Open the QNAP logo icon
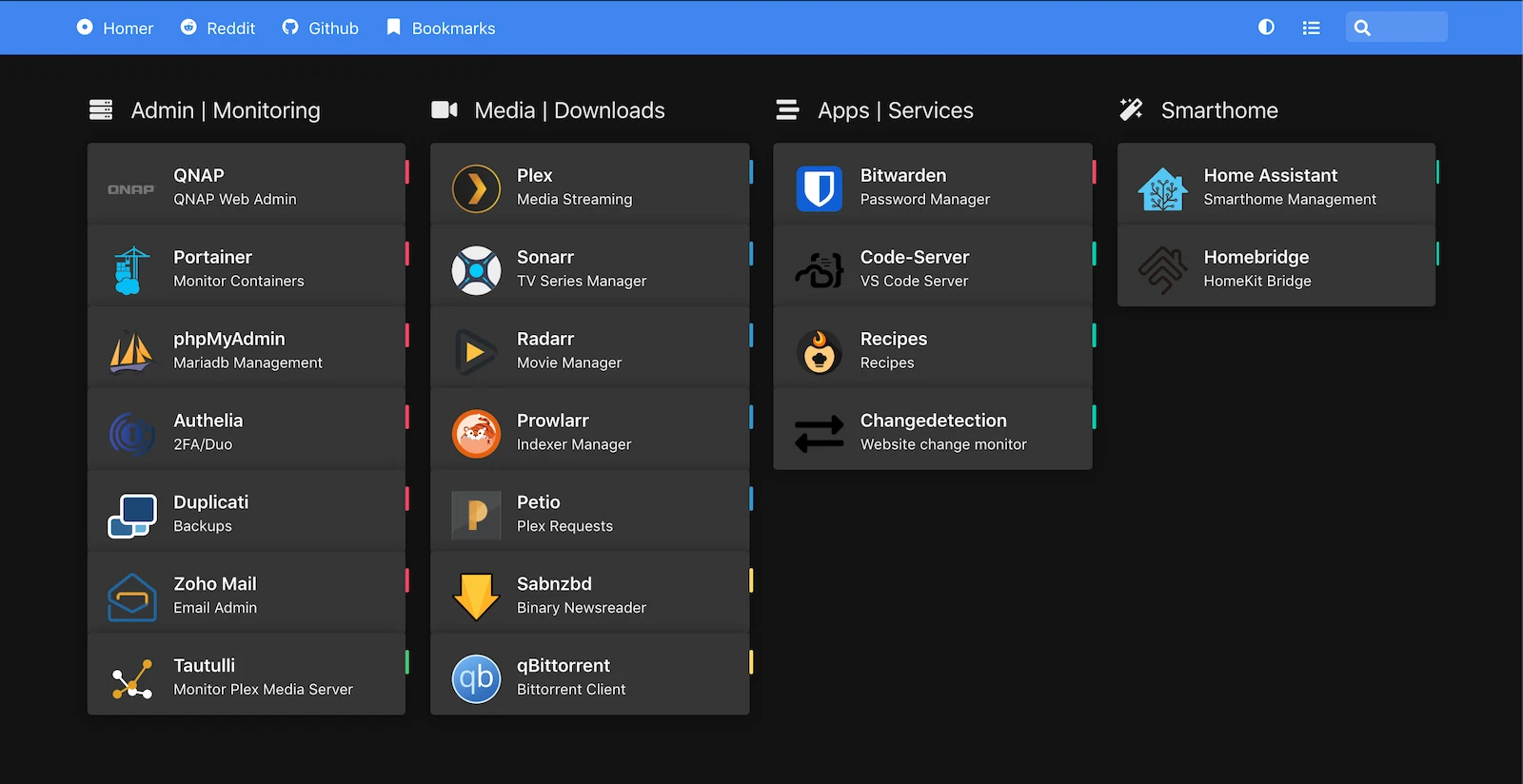 pyautogui.click(x=131, y=189)
